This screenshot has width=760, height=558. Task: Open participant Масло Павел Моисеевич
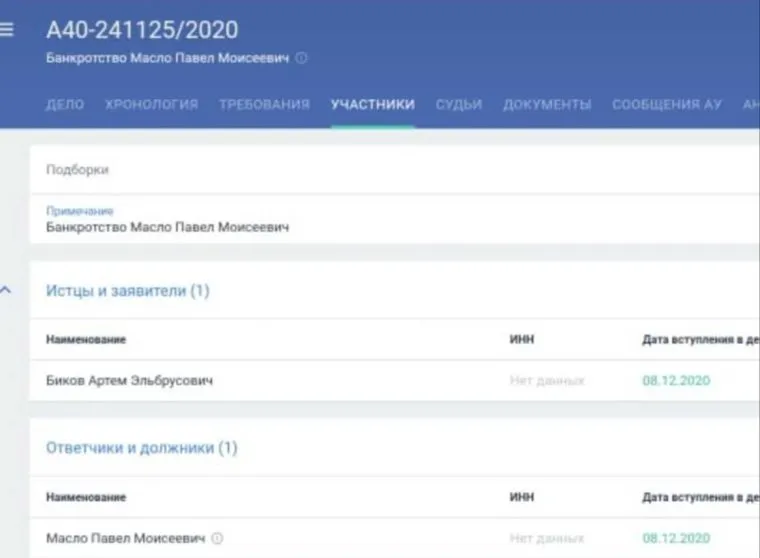point(125,538)
